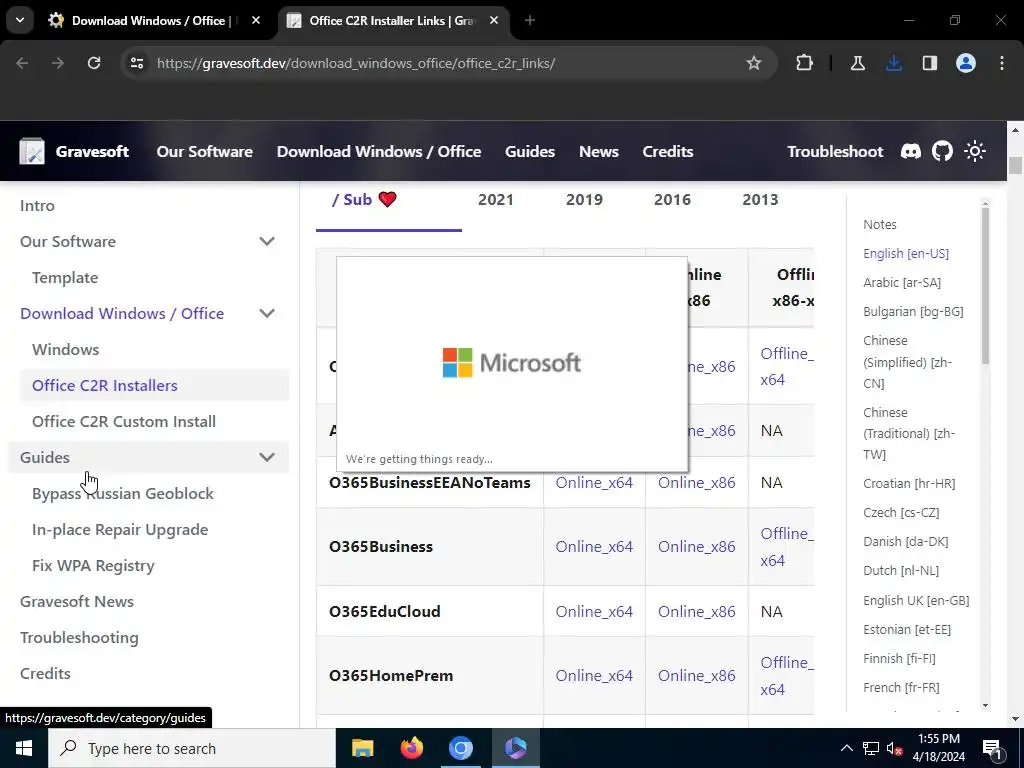Viewport: 1024px width, 768px height.
Task: Download O365Business Offline x64 link
Action: pos(786,547)
